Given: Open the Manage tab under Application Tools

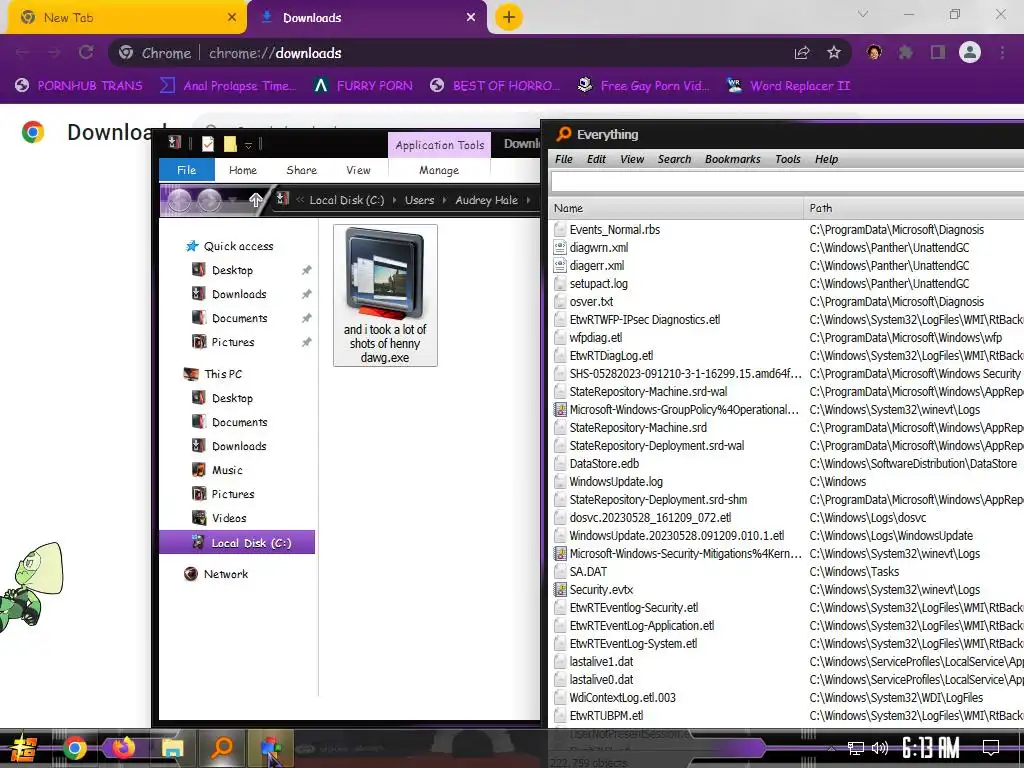Looking at the screenshot, I should click(439, 170).
